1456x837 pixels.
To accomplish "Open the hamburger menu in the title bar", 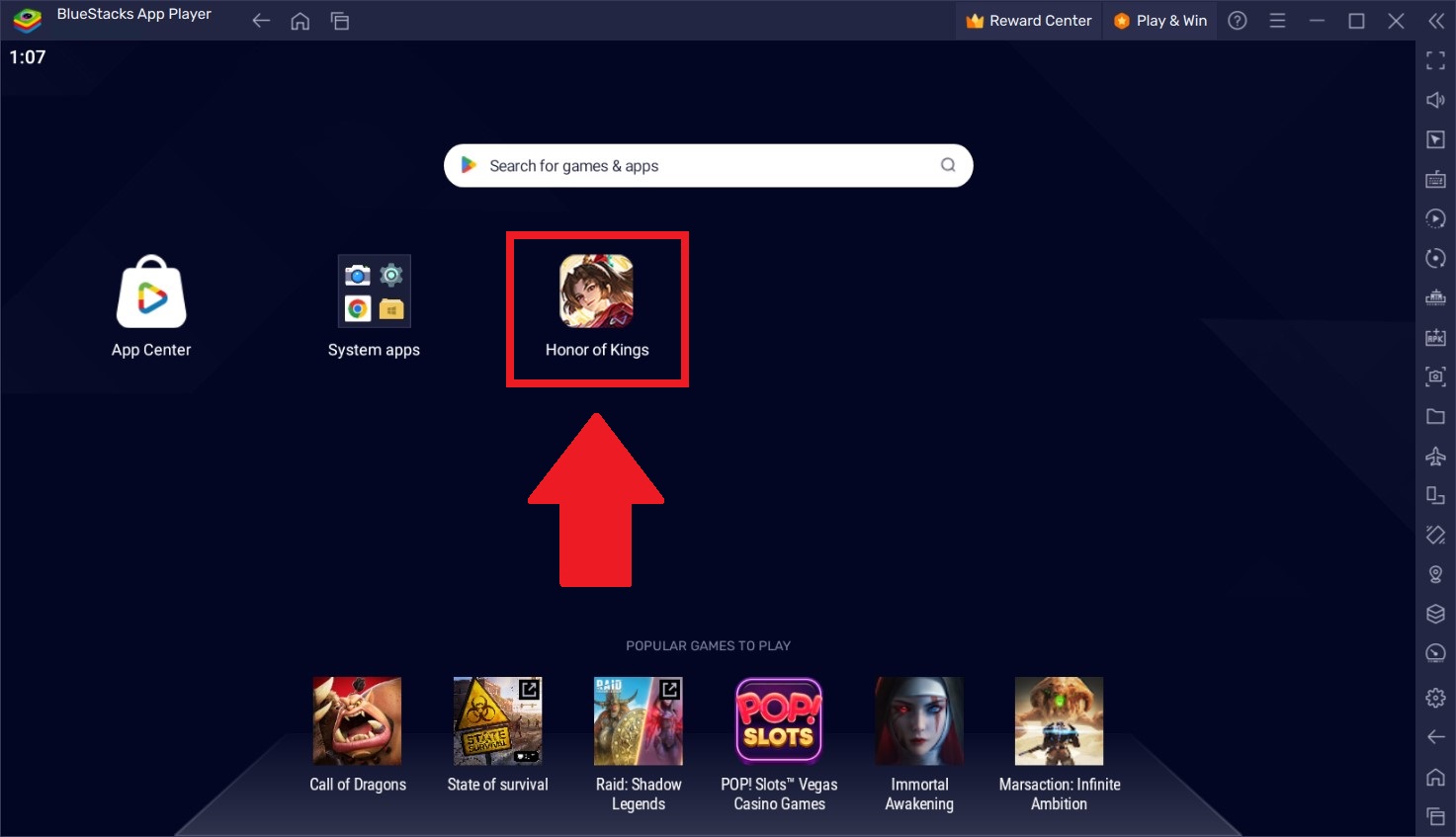I will [x=1277, y=21].
